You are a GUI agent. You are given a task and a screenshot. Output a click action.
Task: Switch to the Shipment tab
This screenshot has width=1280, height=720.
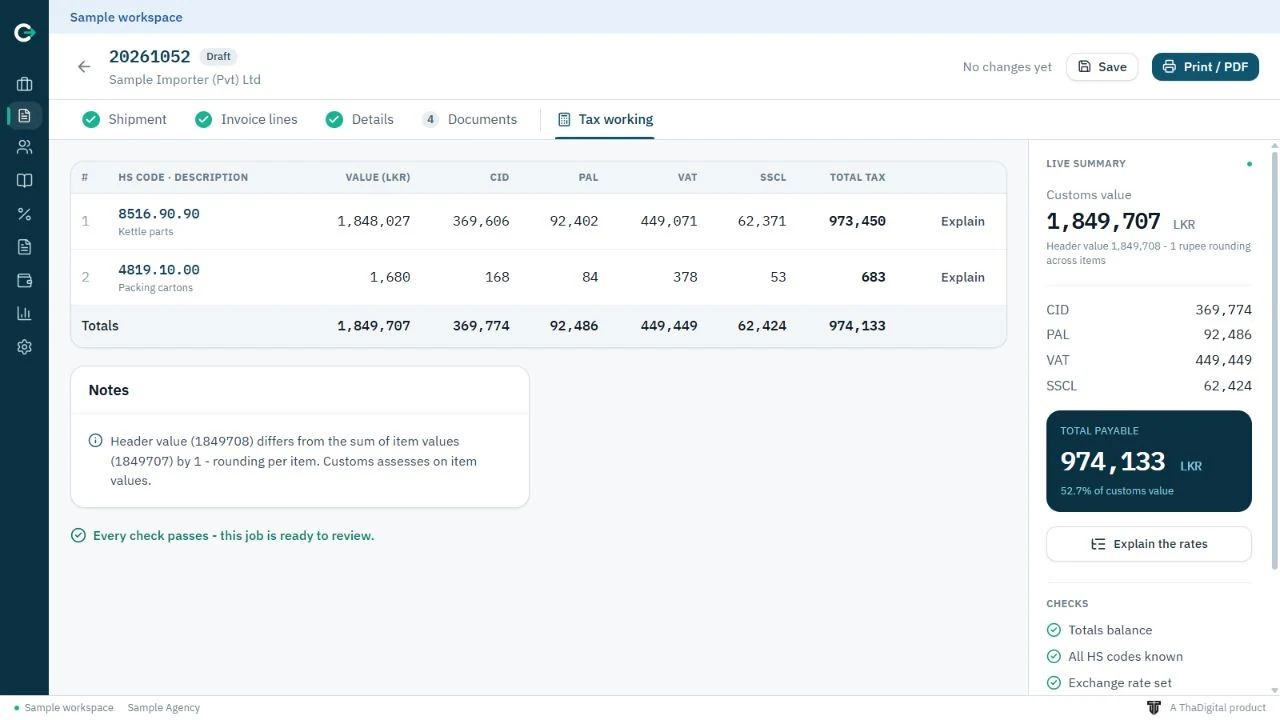point(125,119)
